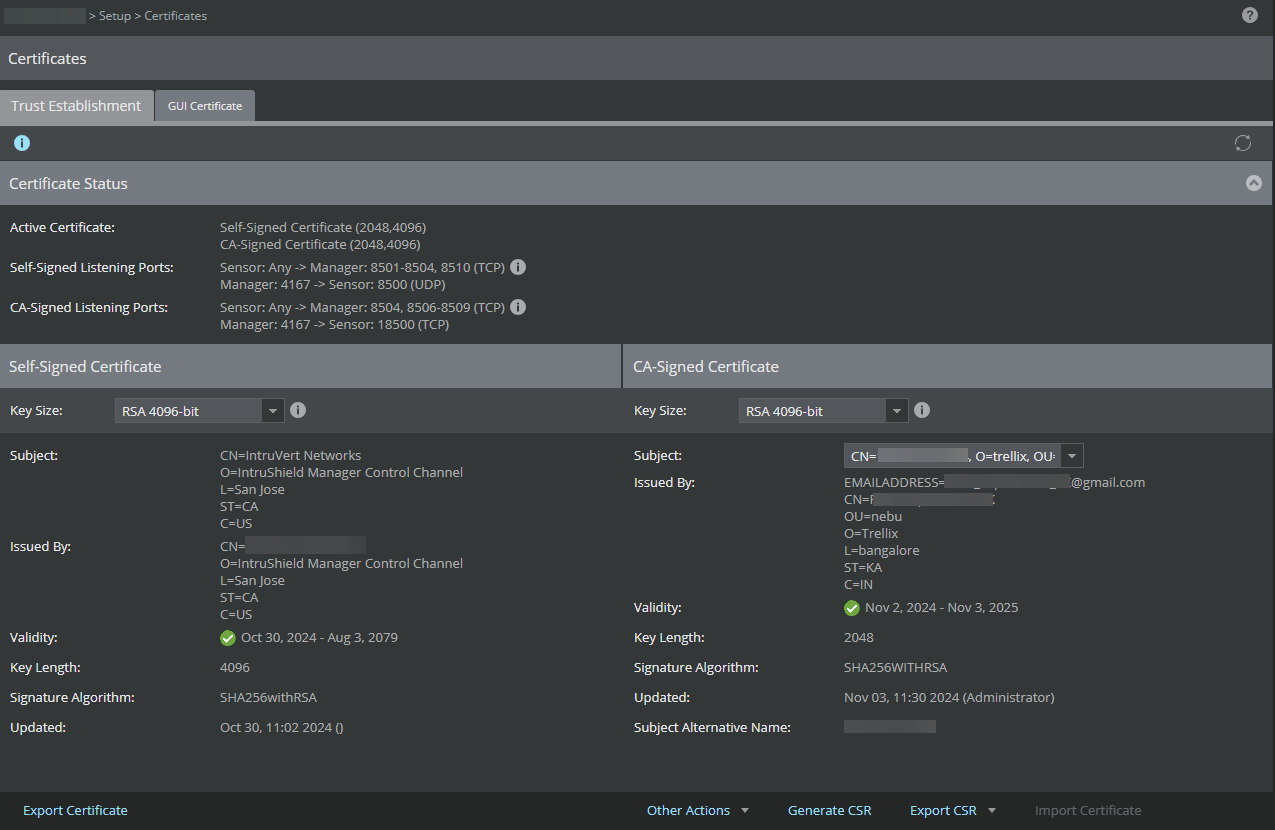Select the text 'CN=IntruVert Networks'
The width and height of the screenshot is (1275, 830).
[x=291, y=456]
